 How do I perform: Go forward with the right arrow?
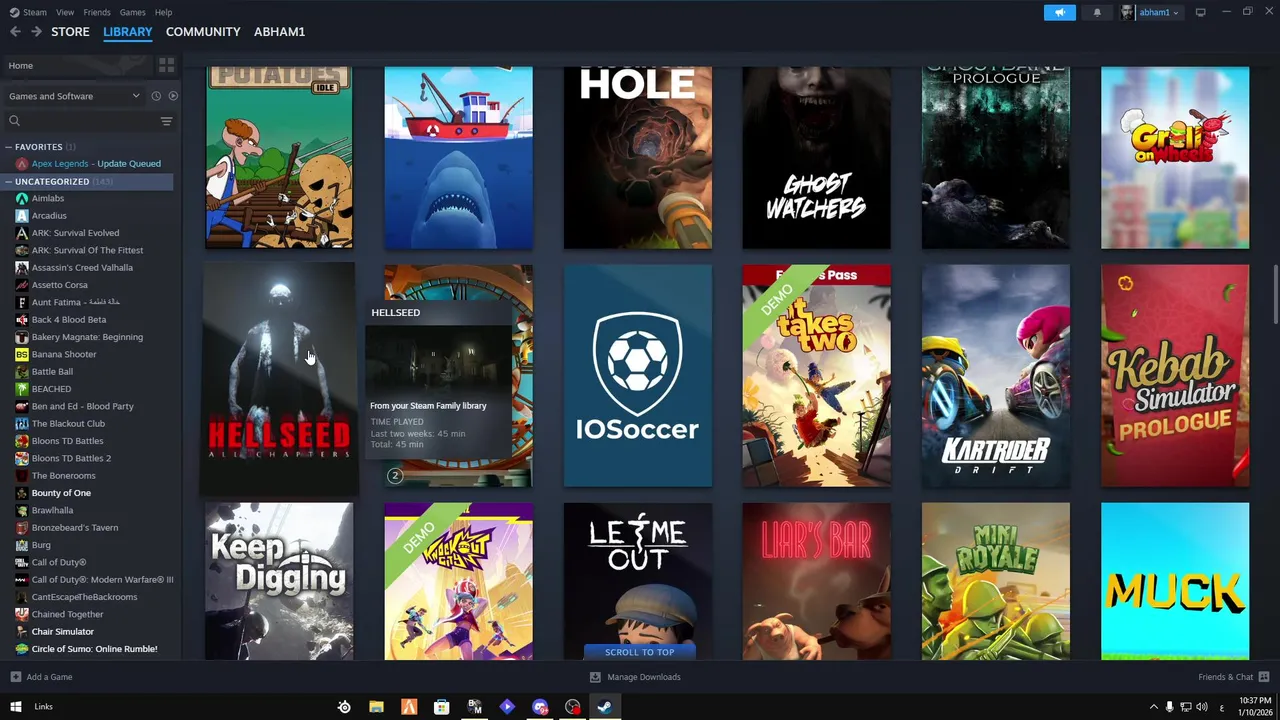(x=36, y=32)
